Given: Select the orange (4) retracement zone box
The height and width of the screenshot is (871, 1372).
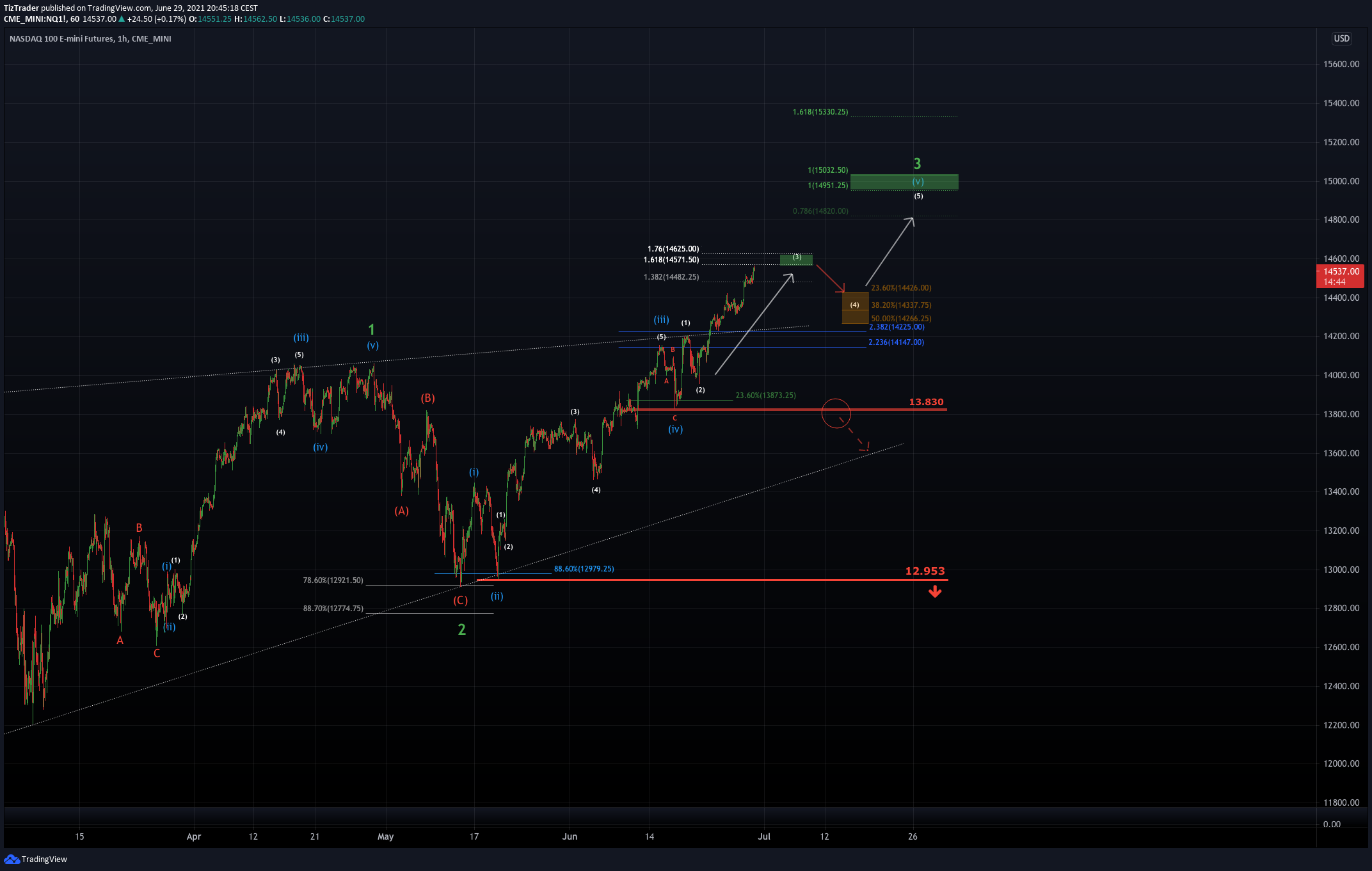Looking at the screenshot, I should [855, 308].
